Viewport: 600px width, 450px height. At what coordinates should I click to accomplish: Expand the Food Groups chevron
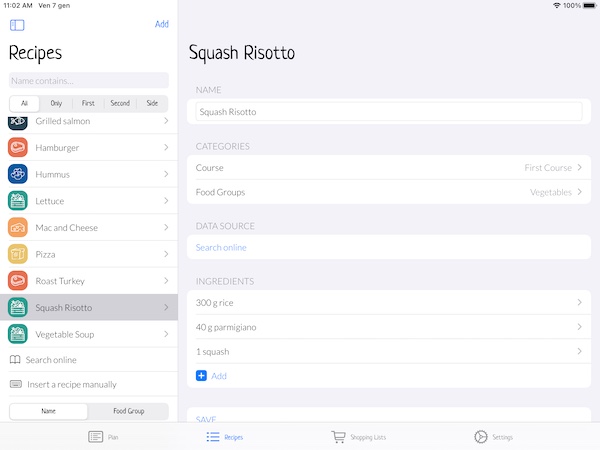point(580,192)
